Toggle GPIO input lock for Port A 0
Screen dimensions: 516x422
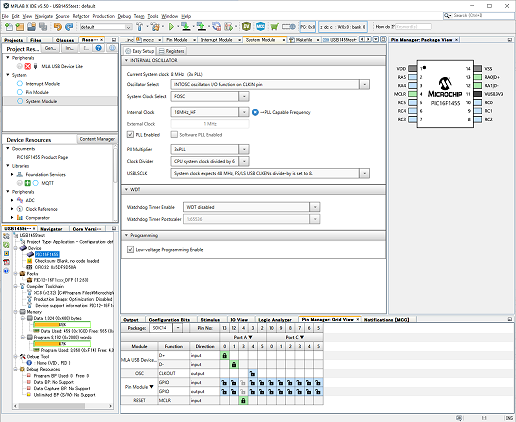tap(225, 382)
